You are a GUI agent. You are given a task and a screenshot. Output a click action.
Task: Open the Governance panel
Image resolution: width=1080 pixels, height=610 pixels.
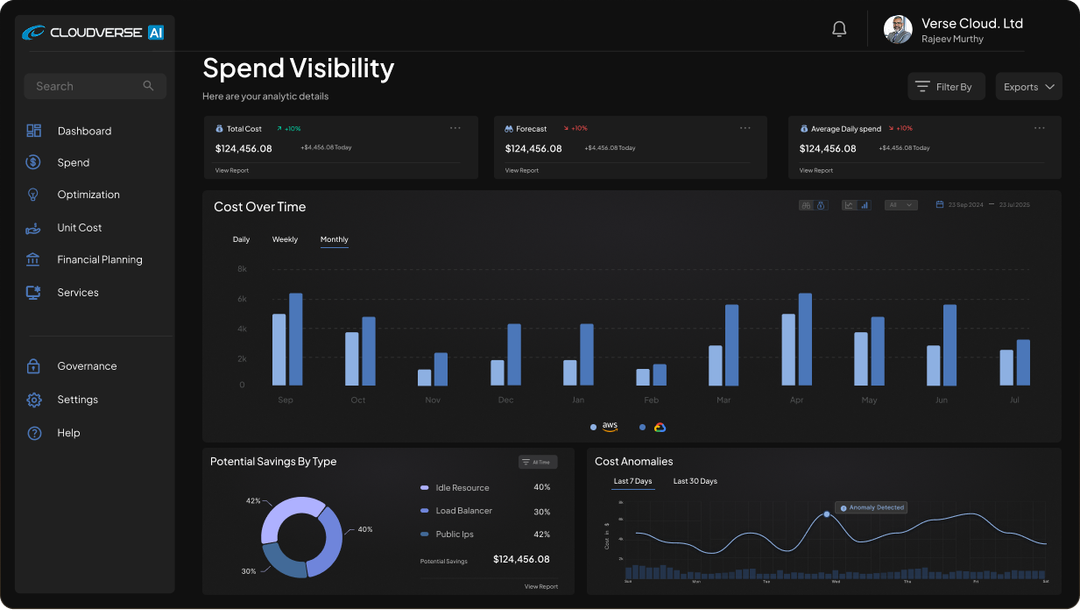tap(33, 365)
